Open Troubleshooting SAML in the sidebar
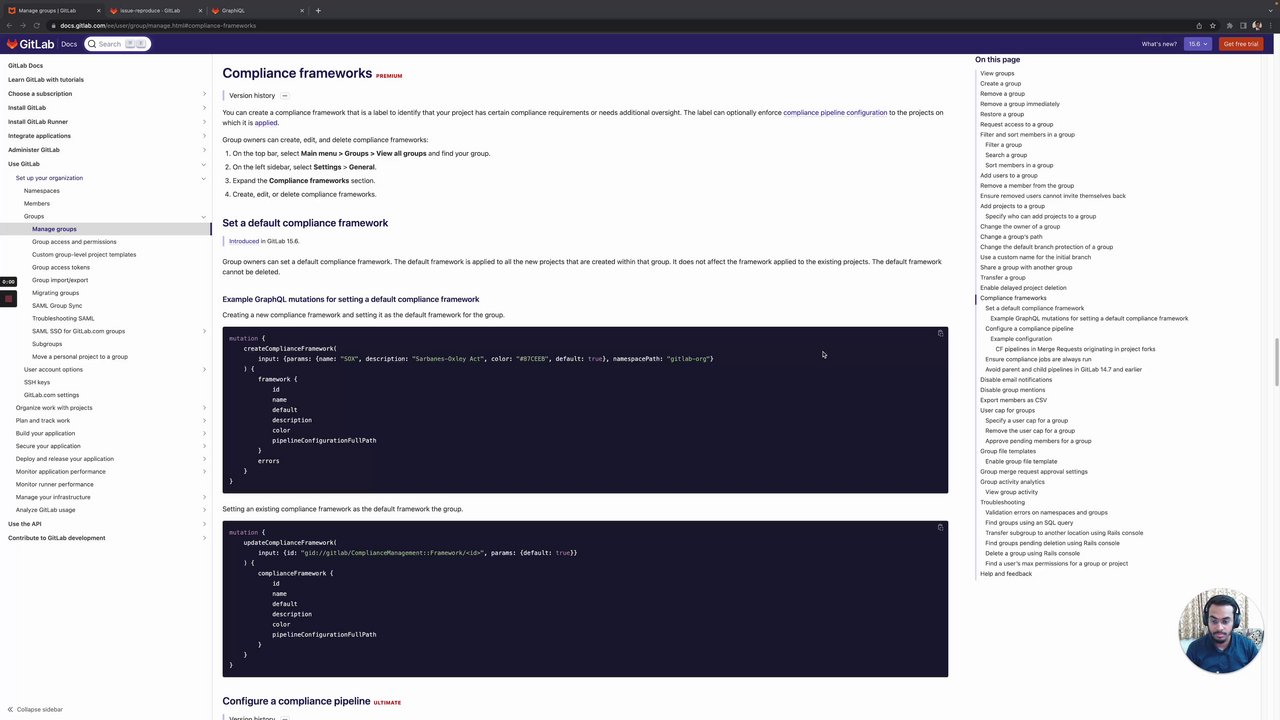 click(63, 318)
